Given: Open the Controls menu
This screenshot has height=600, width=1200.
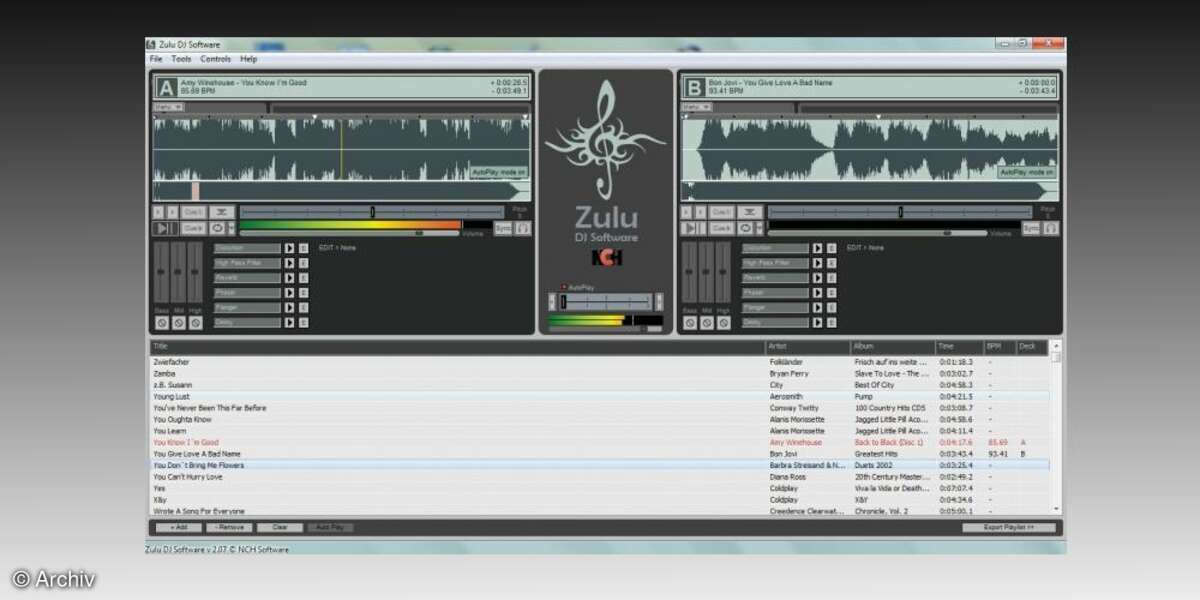Looking at the screenshot, I should tap(216, 58).
